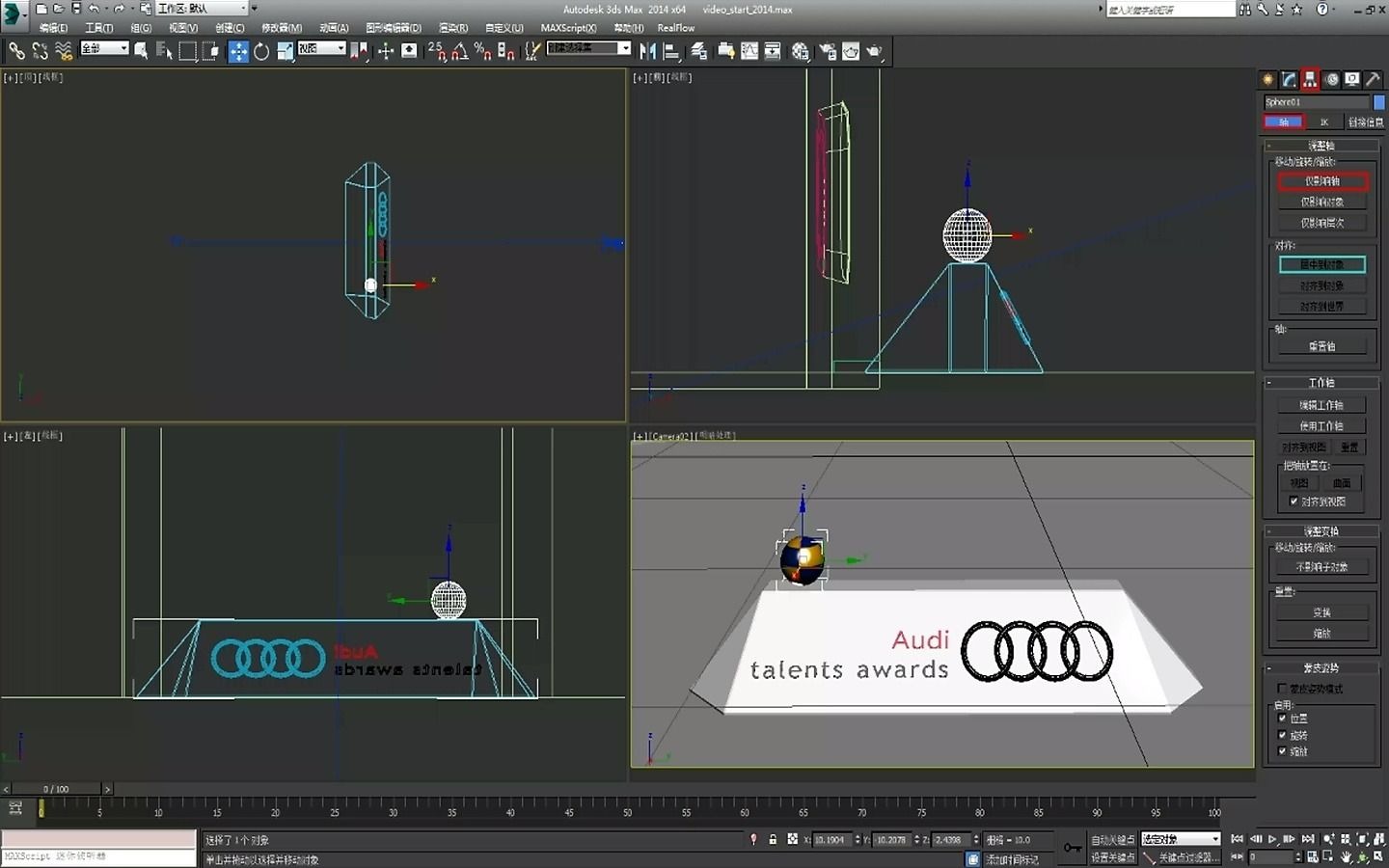Click the 0 / 100 time slider

pos(56,789)
